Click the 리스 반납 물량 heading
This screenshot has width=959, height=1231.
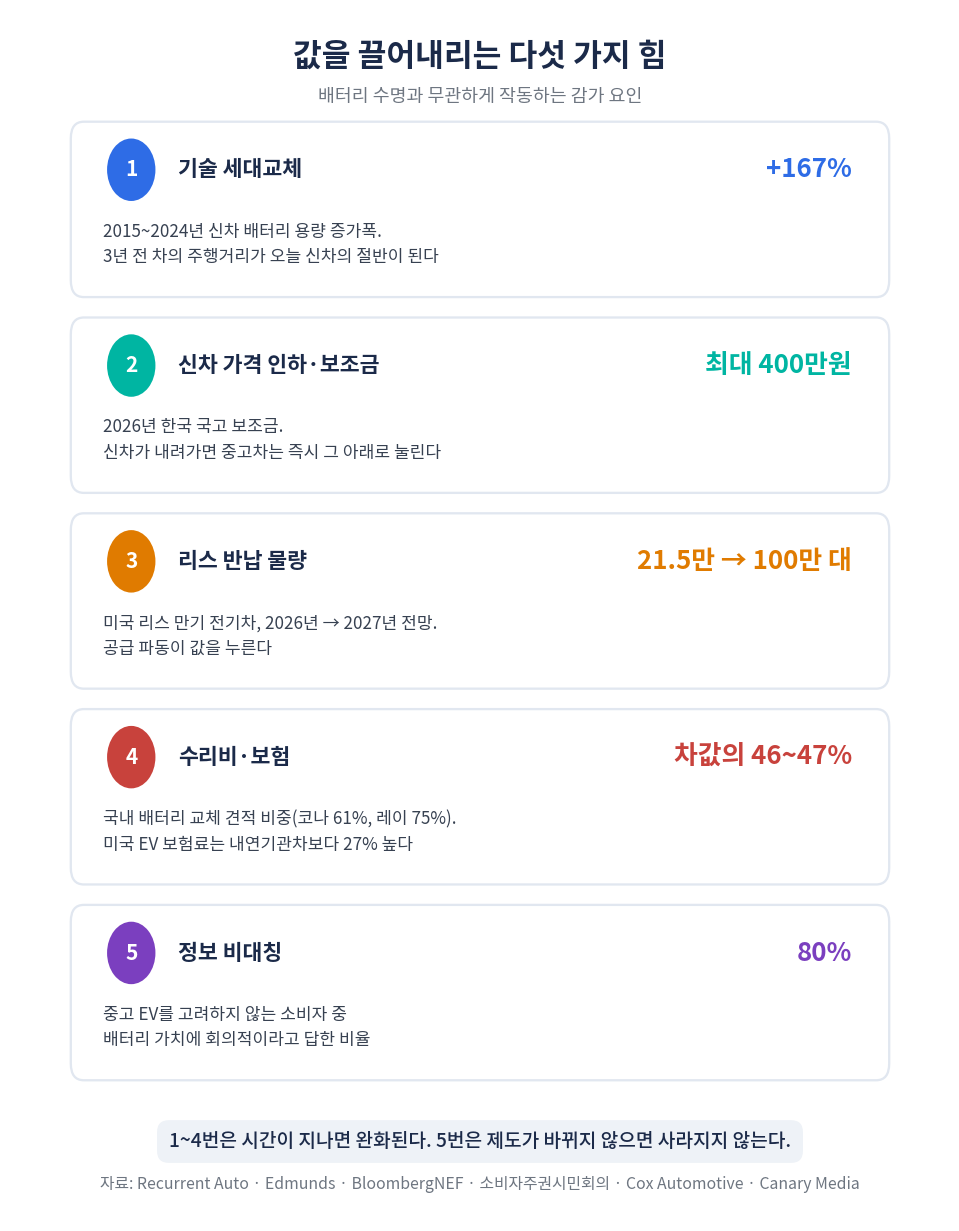click(242, 560)
